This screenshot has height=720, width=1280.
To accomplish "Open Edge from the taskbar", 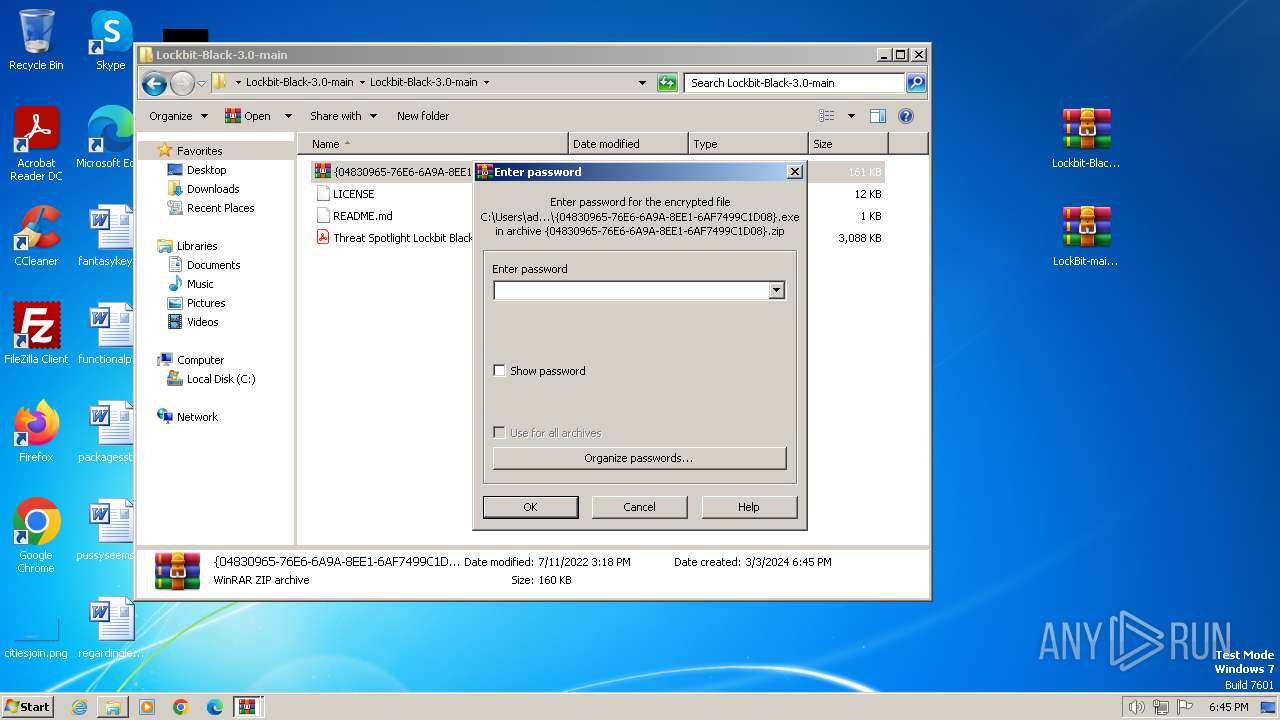I will [x=214, y=707].
